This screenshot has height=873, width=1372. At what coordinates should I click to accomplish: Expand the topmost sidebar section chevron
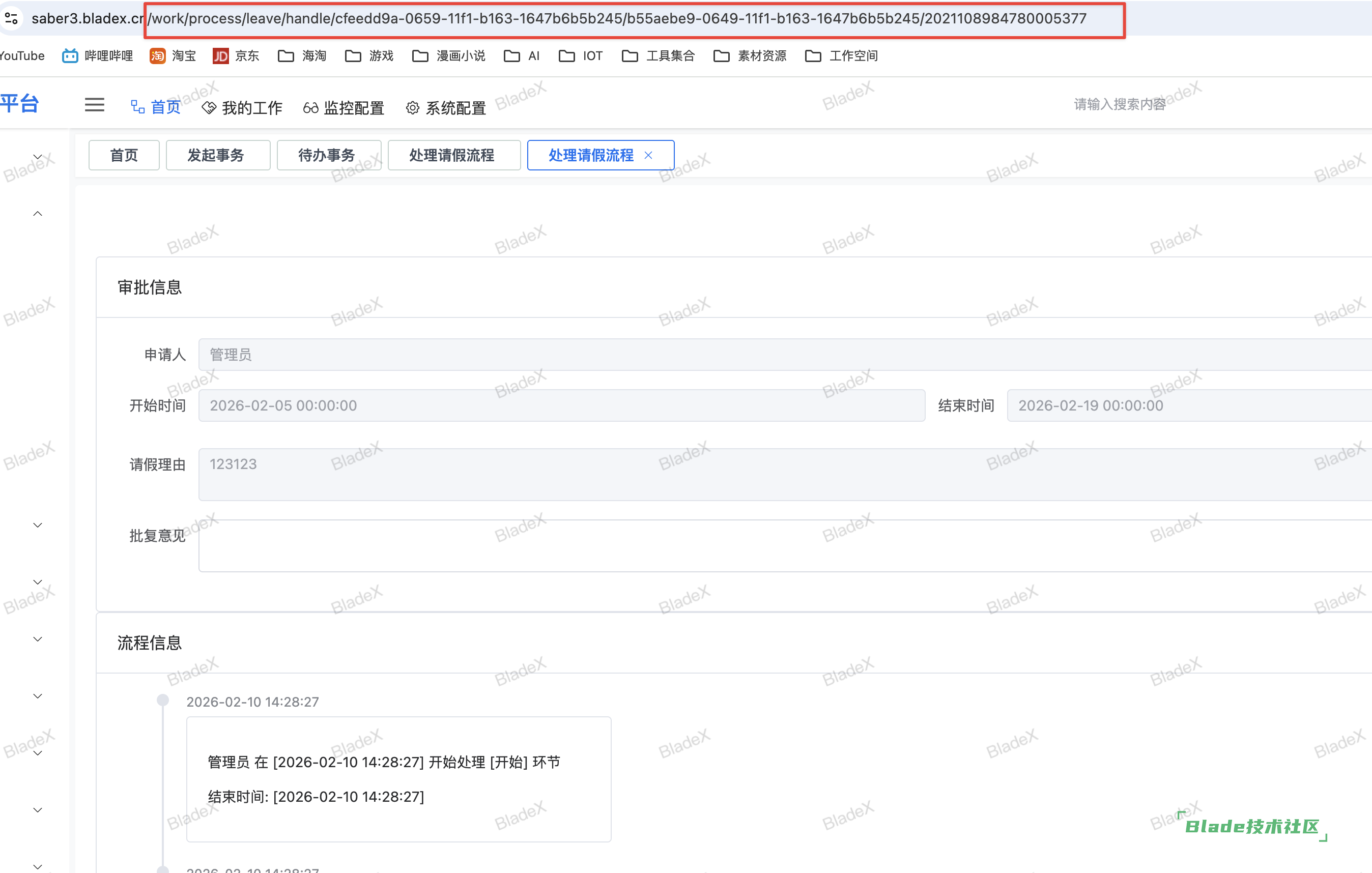click(37, 157)
